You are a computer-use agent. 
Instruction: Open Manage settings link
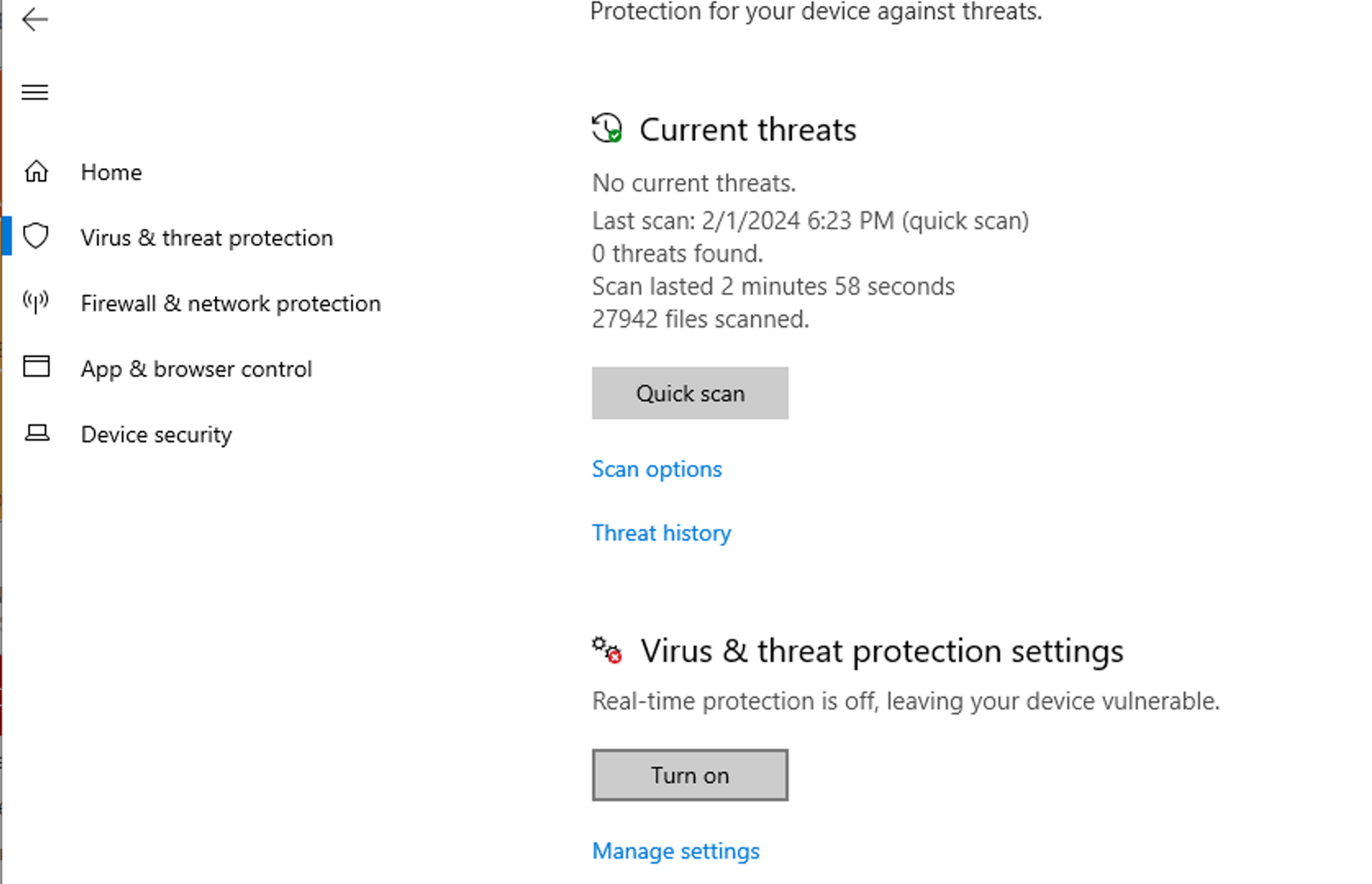[675, 851]
